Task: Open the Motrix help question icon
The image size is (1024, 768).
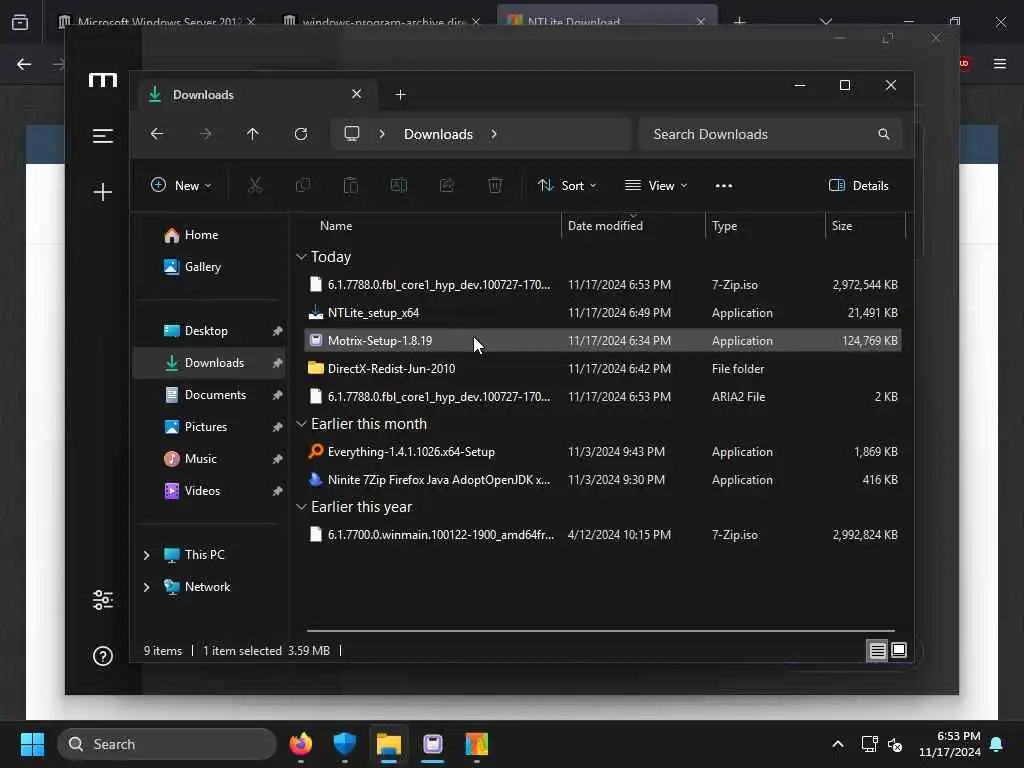Action: point(103,656)
